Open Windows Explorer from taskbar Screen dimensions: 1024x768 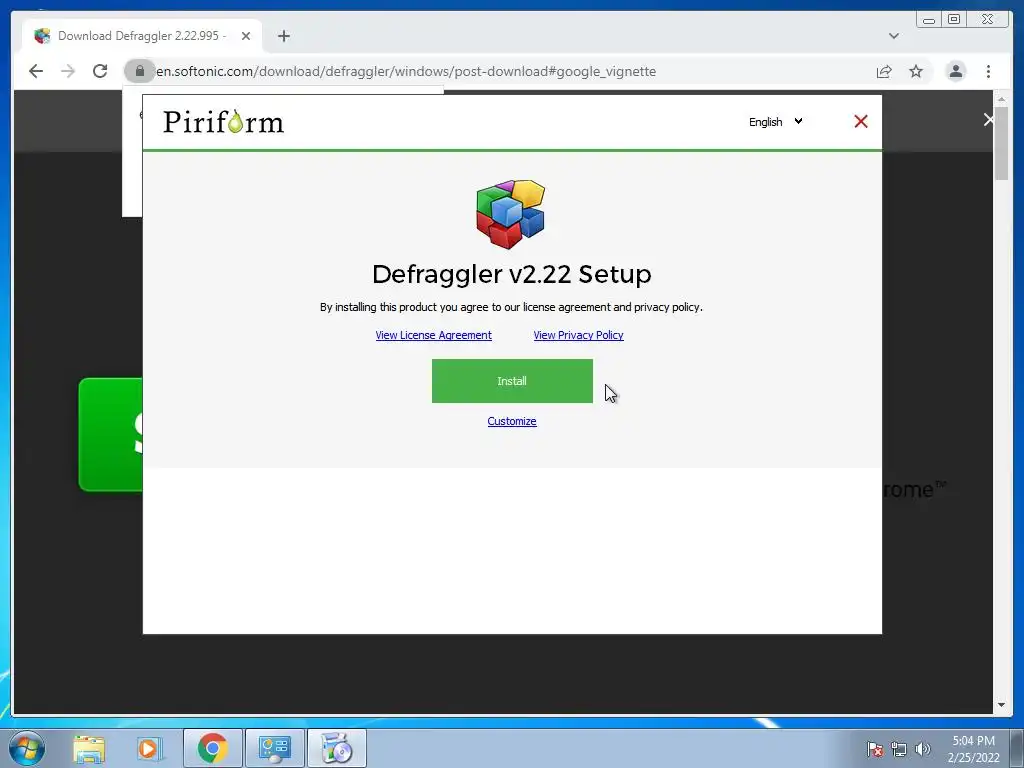point(89,748)
